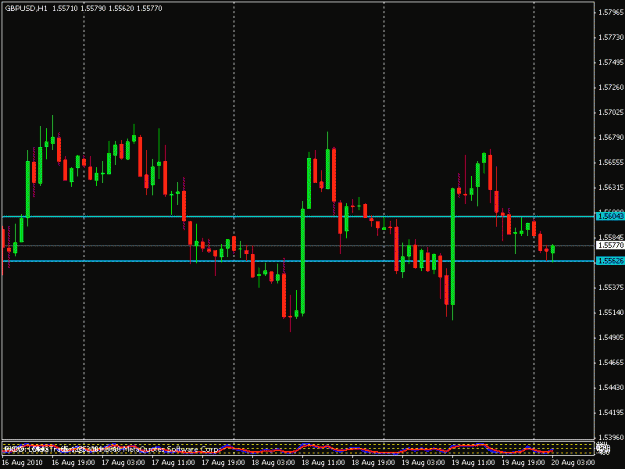Click price axis label 1.54905

click(x=611, y=338)
